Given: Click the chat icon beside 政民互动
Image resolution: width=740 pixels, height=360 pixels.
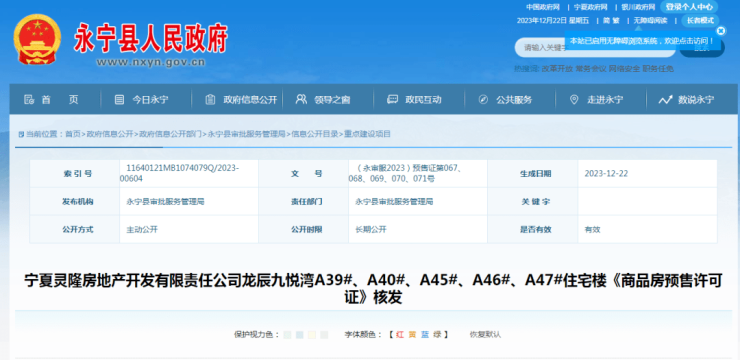Looking at the screenshot, I should pyautogui.click(x=392, y=100).
